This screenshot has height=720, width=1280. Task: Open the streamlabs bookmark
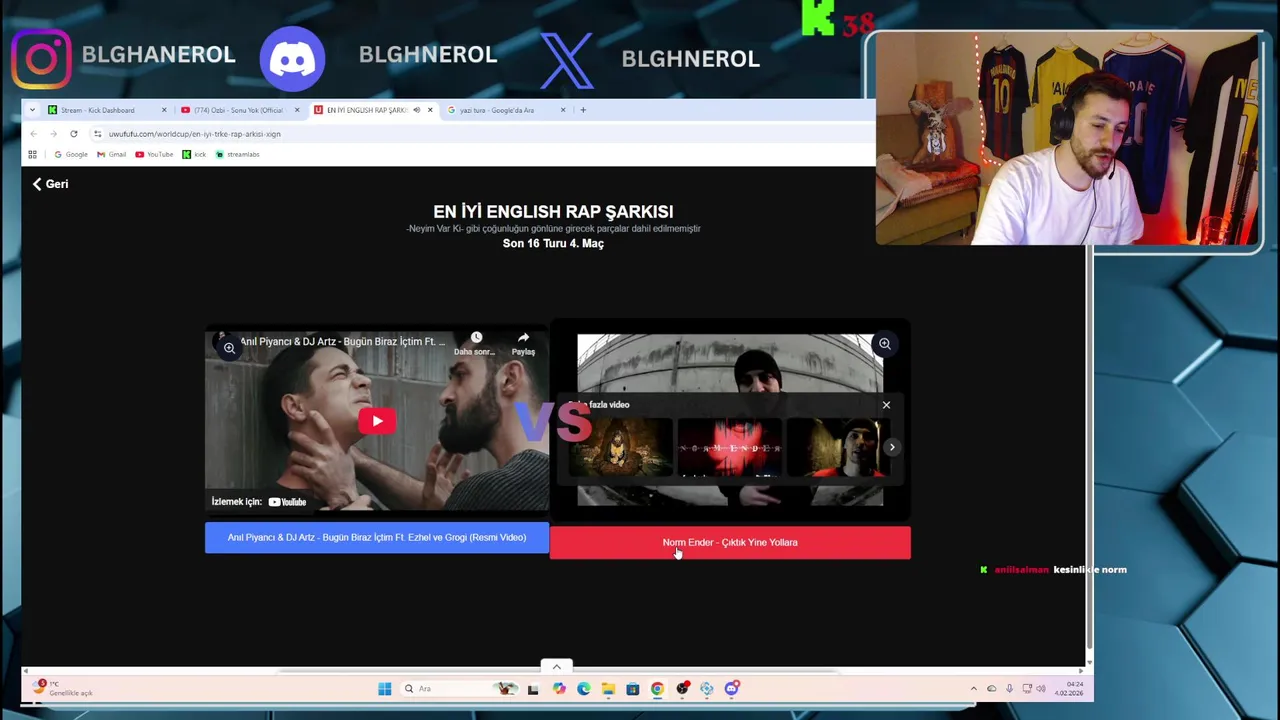pyautogui.click(x=237, y=154)
